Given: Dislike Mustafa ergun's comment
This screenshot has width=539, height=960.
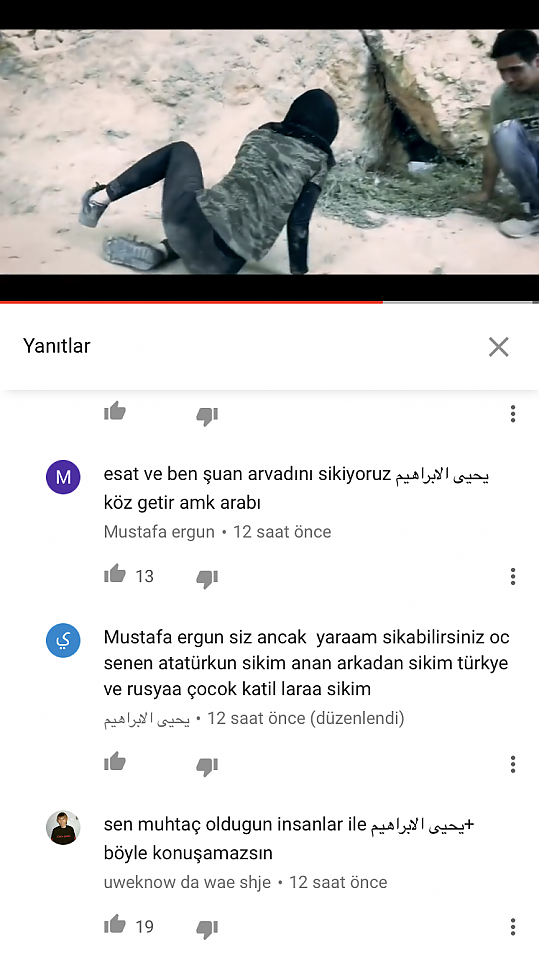Looking at the screenshot, I should click(207, 578).
